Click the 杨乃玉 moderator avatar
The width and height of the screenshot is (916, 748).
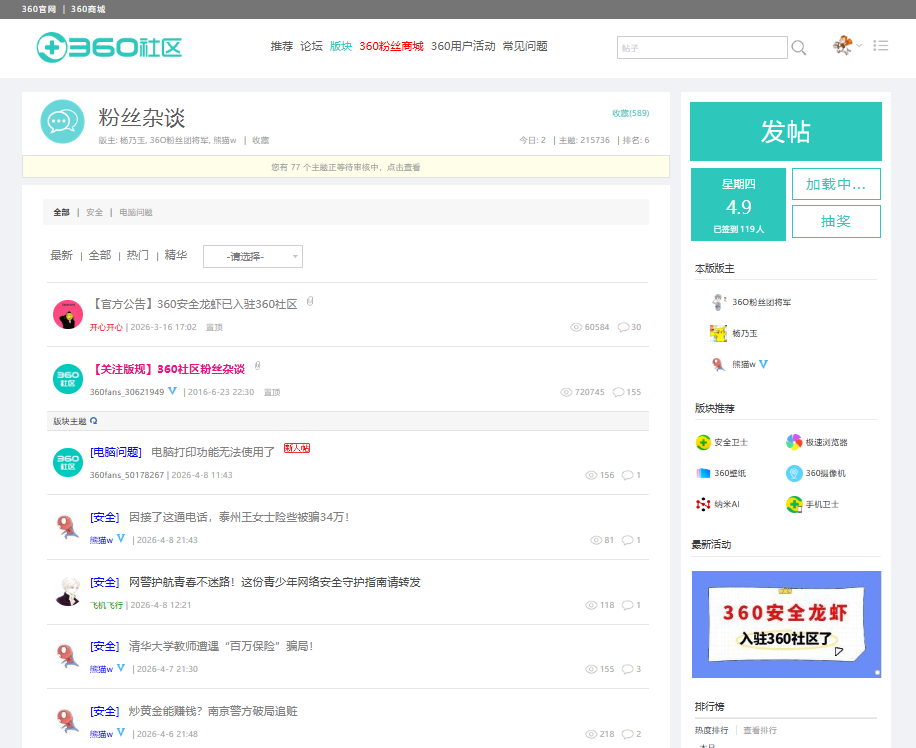(718, 333)
